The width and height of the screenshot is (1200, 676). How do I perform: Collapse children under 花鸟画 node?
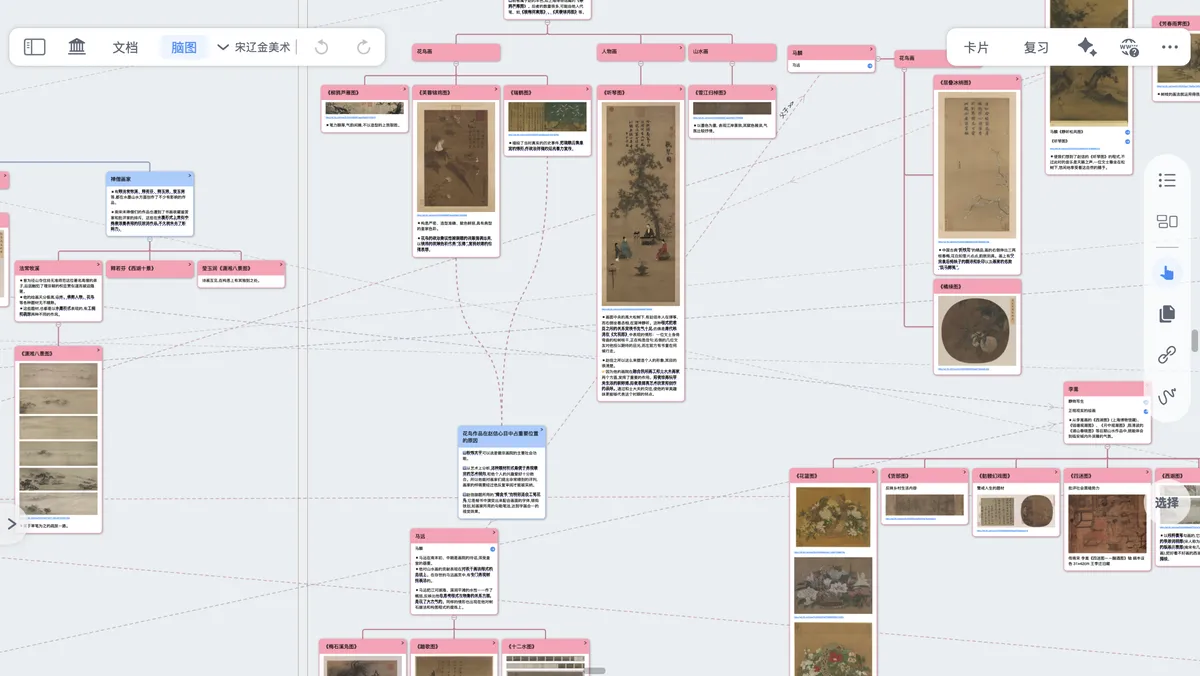(x=456, y=62)
